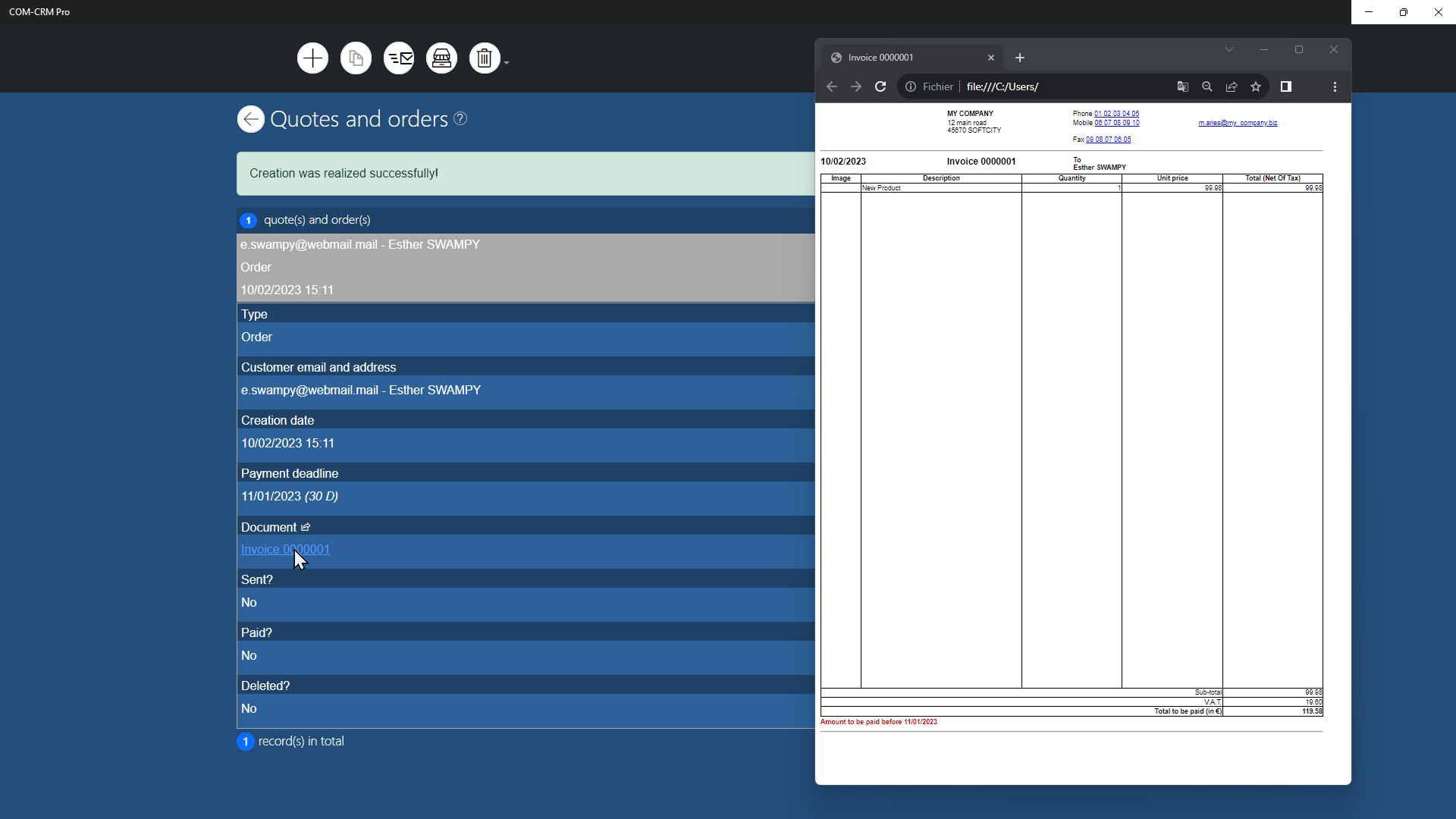The image size is (1456, 819).
Task: Open the browser three-dot menu
Action: pos(1335,86)
